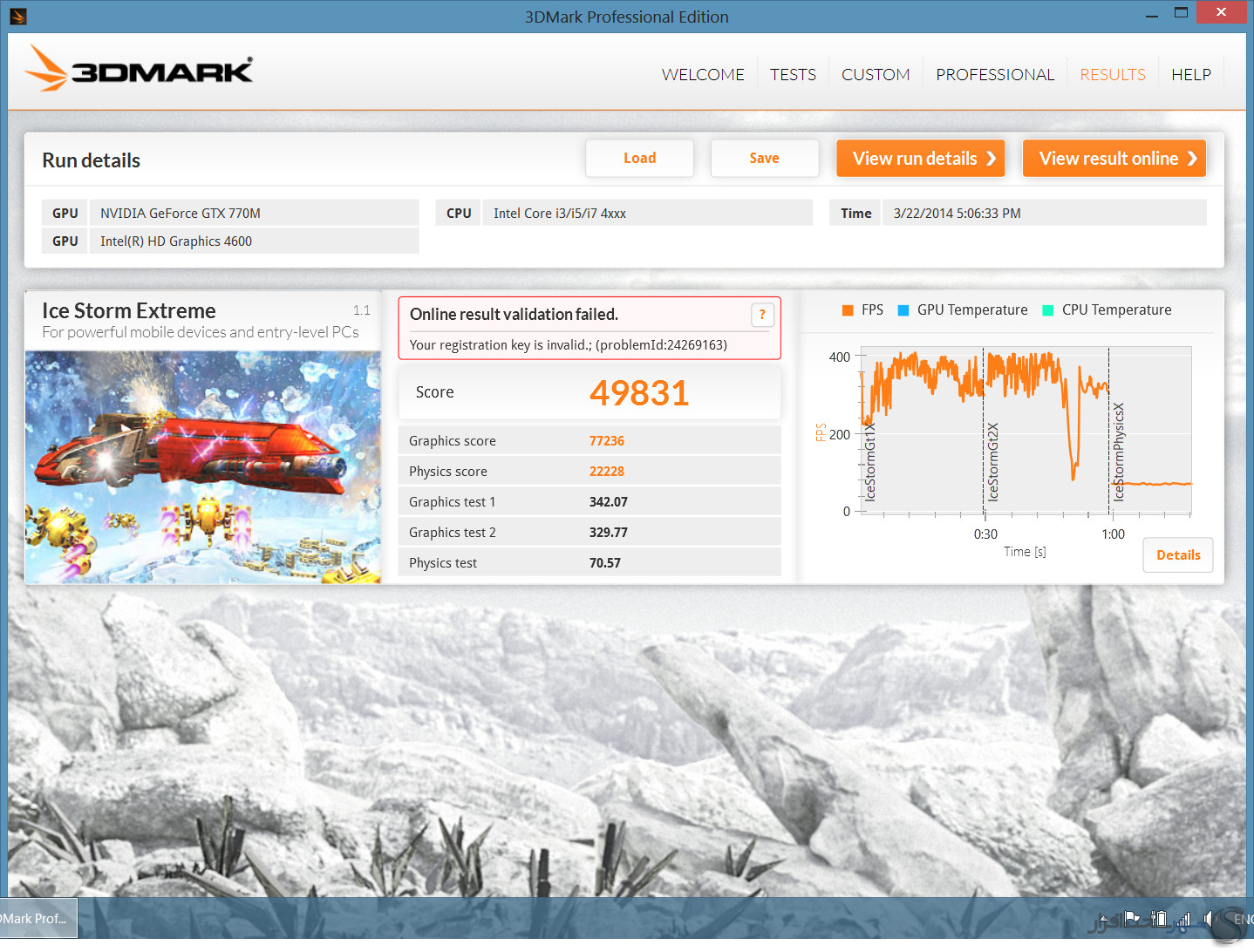
Task: Open the Action Center flag icon
Action: (x=1132, y=919)
